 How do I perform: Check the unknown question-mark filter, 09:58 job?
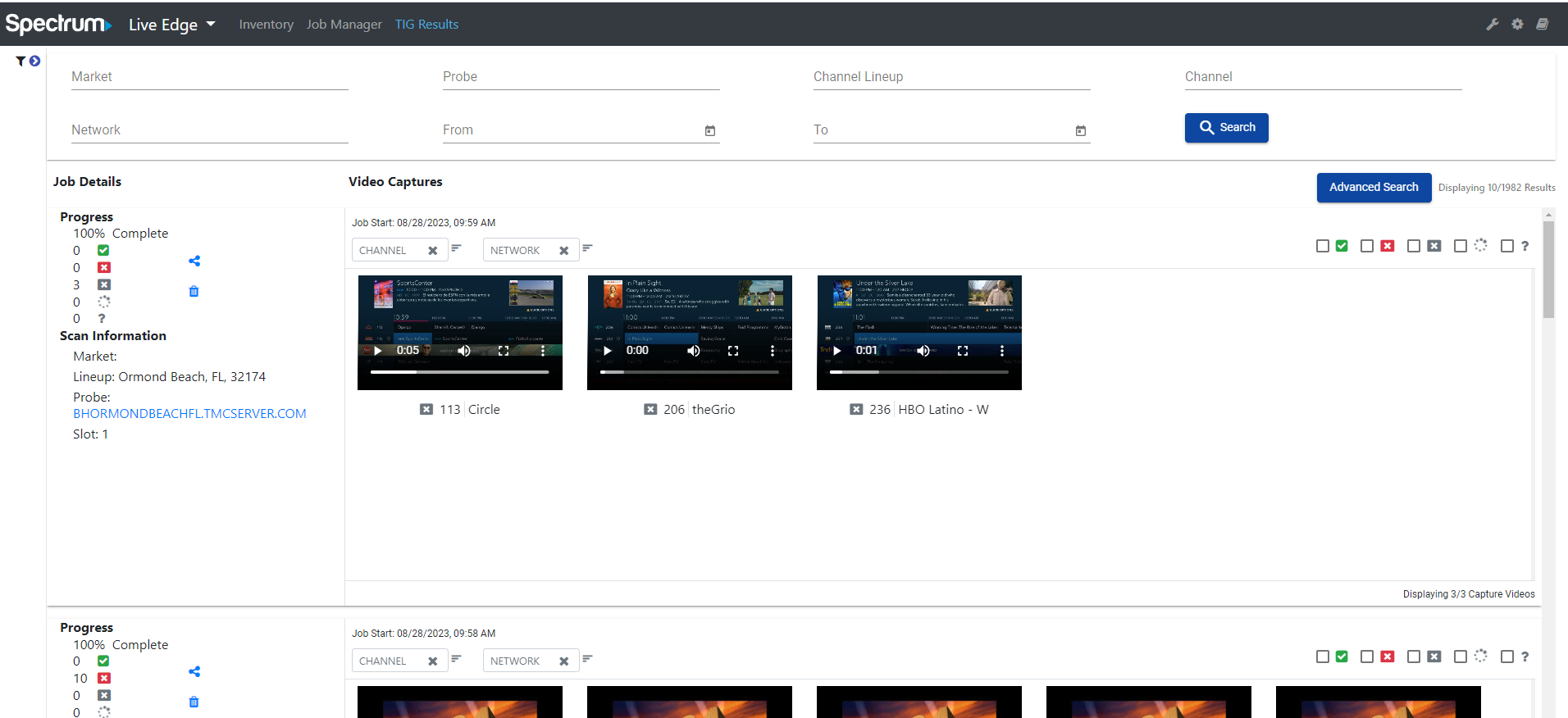[x=1507, y=657]
